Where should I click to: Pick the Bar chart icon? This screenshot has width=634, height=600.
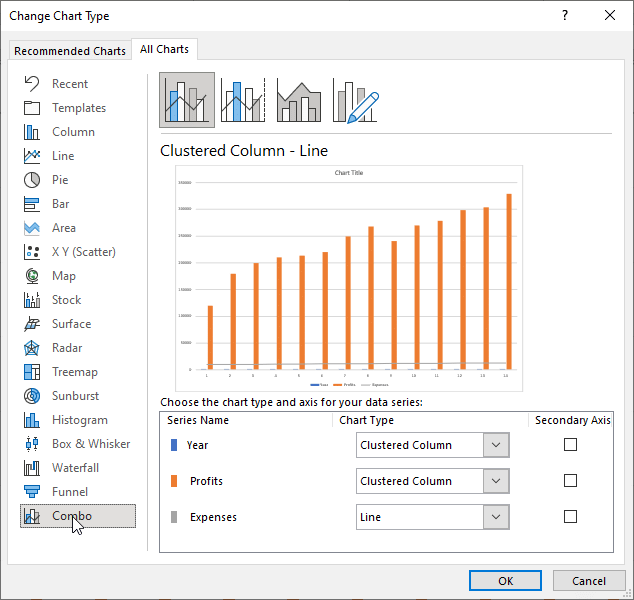(x=32, y=204)
